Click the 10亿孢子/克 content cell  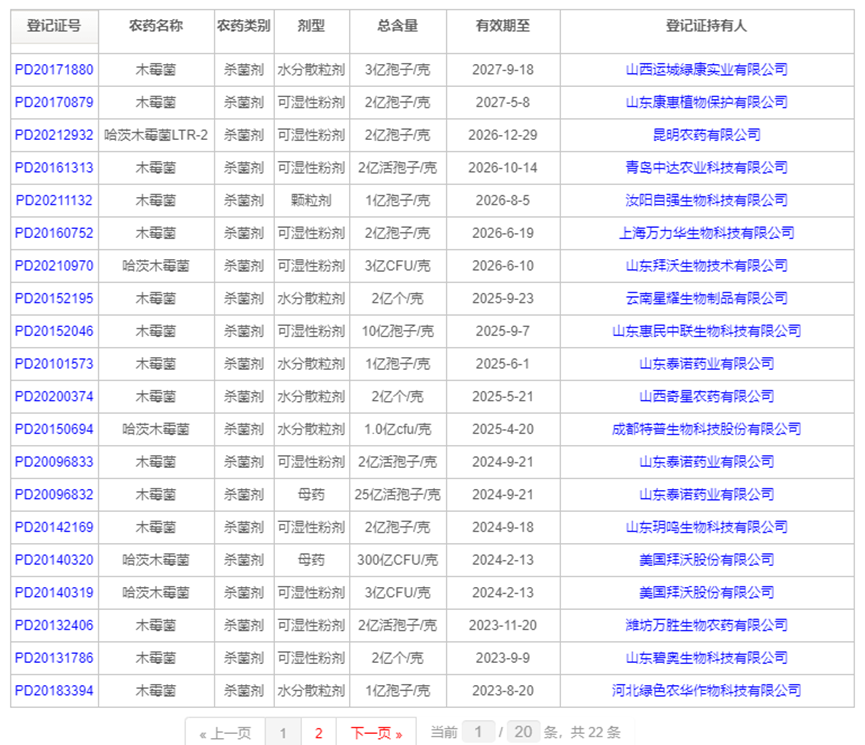(x=398, y=331)
